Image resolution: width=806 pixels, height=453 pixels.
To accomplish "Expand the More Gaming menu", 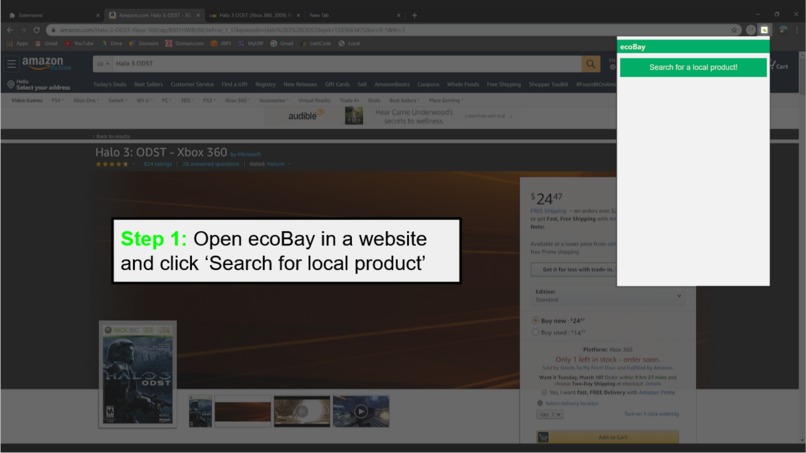I will tap(446, 100).
